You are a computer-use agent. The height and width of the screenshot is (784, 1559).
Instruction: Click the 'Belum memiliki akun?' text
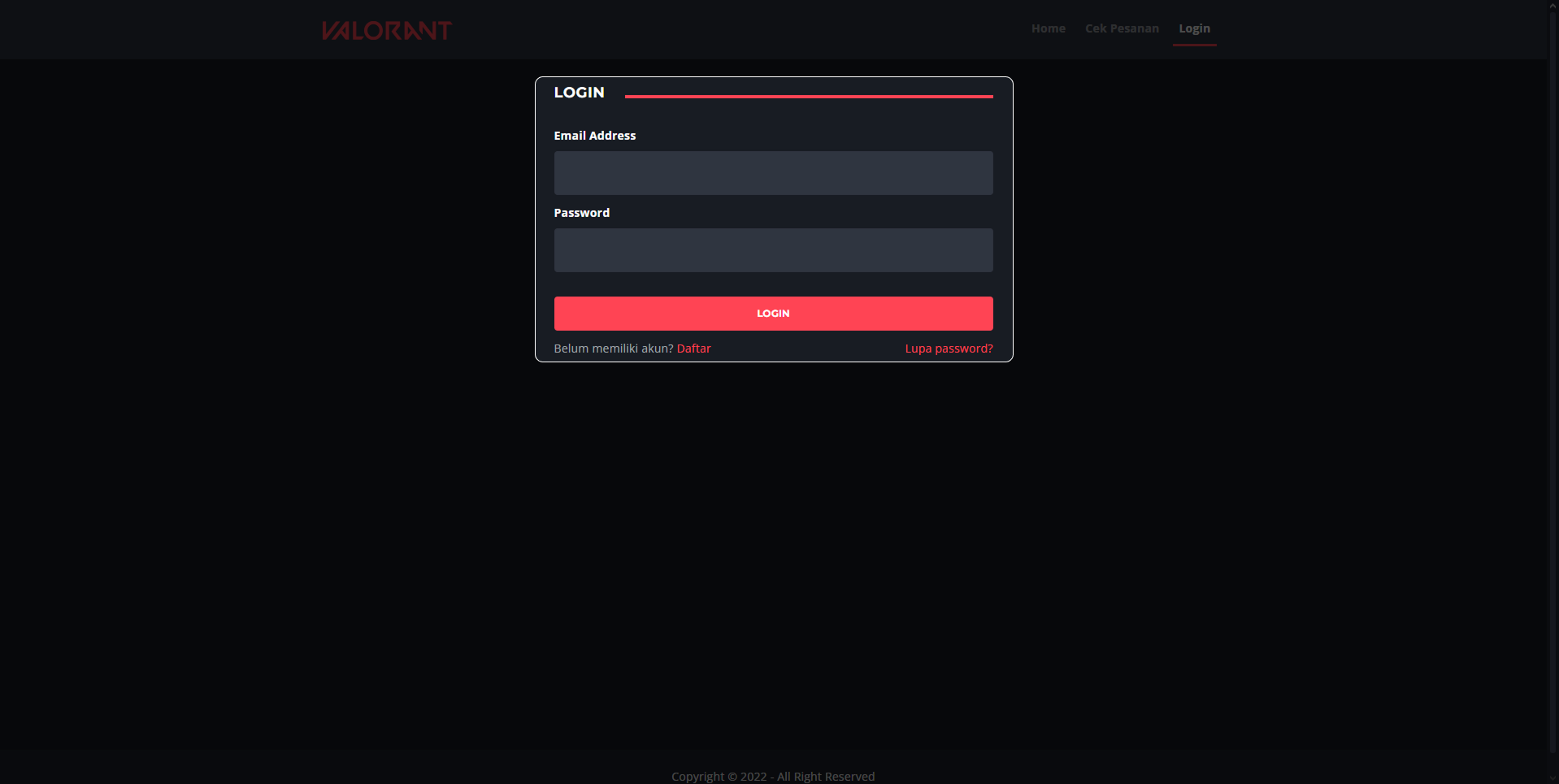click(x=614, y=349)
